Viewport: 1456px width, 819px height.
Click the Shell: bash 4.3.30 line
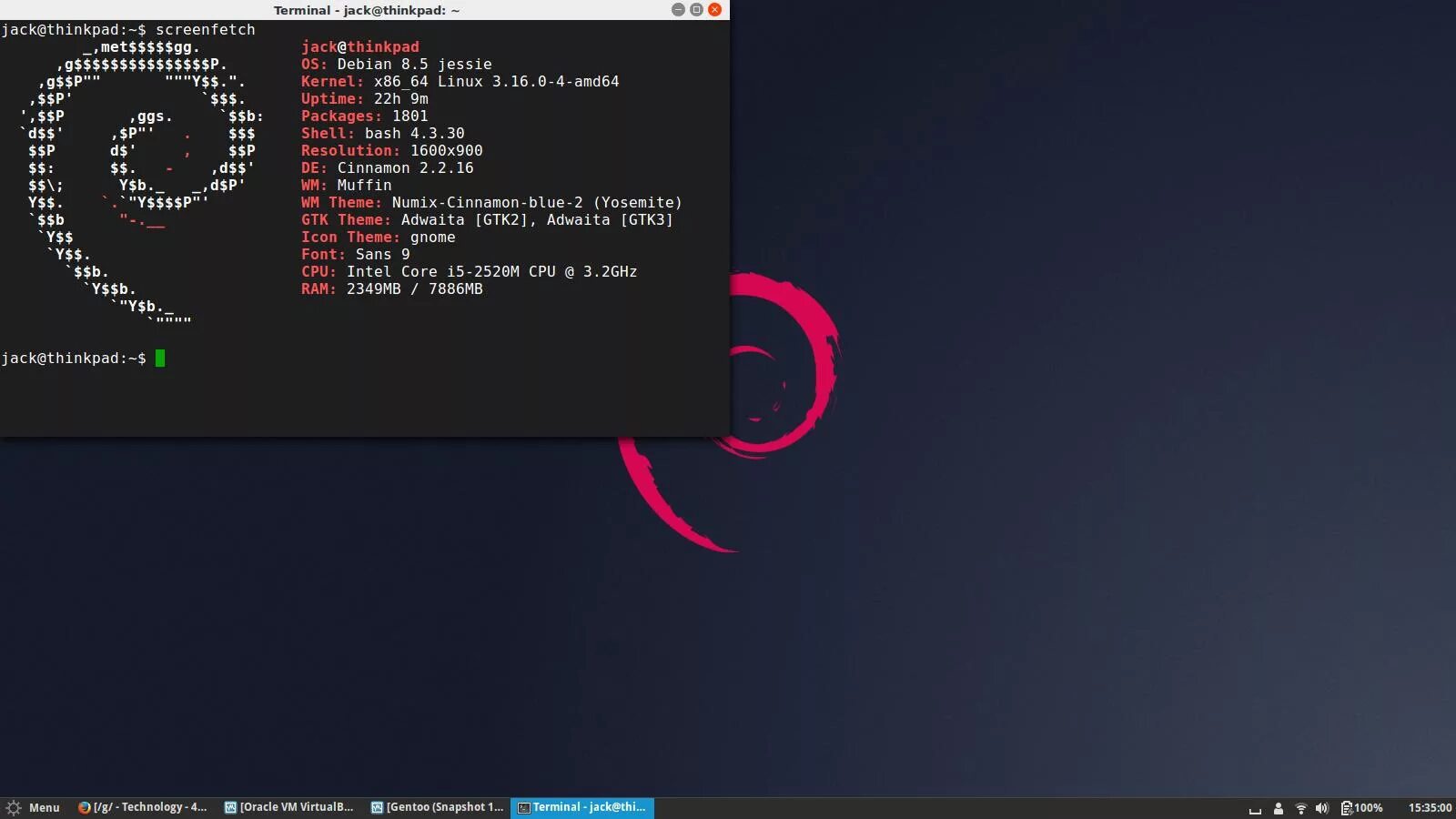(383, 133)
